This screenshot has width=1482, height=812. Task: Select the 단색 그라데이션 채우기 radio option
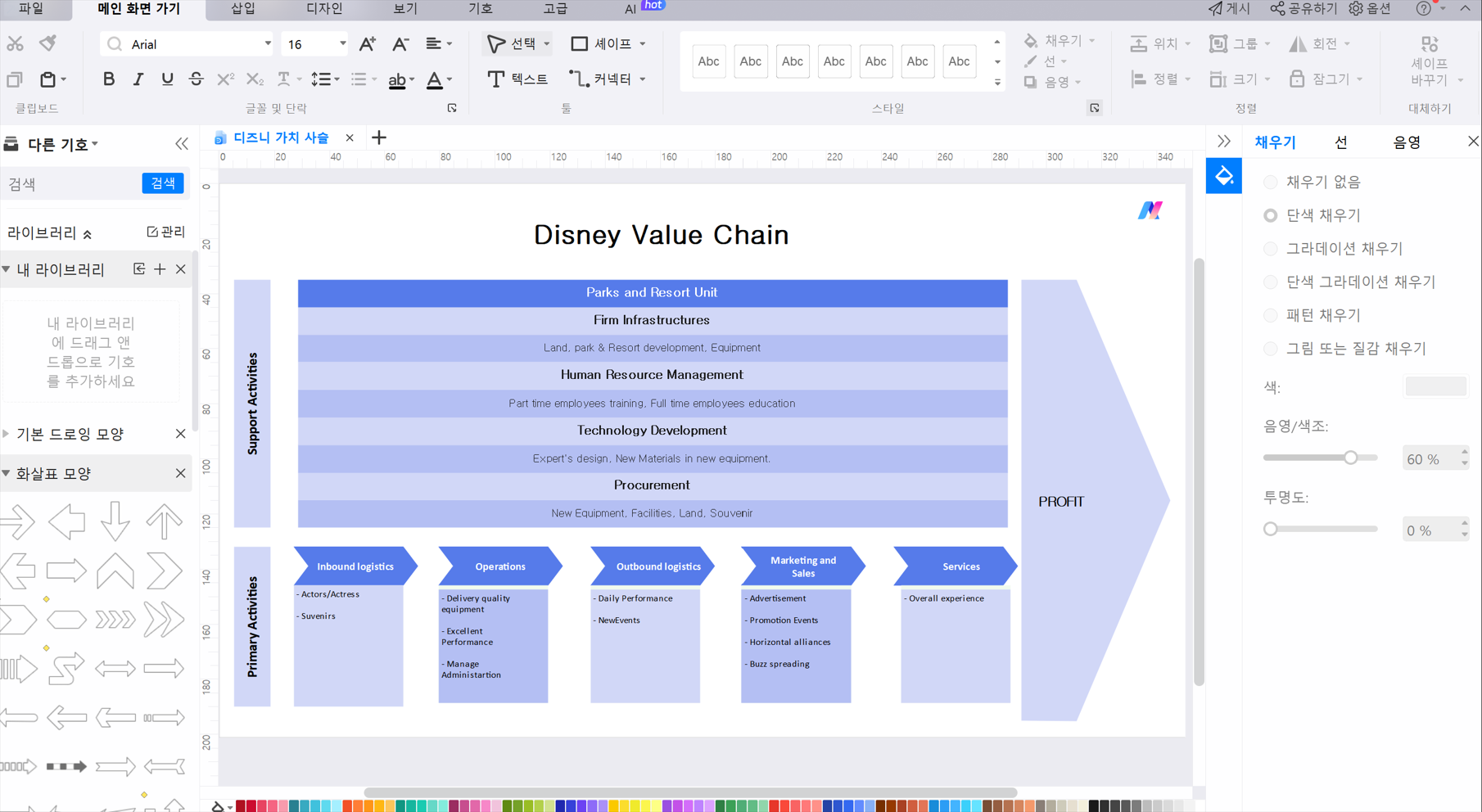tap(1271, 282)
